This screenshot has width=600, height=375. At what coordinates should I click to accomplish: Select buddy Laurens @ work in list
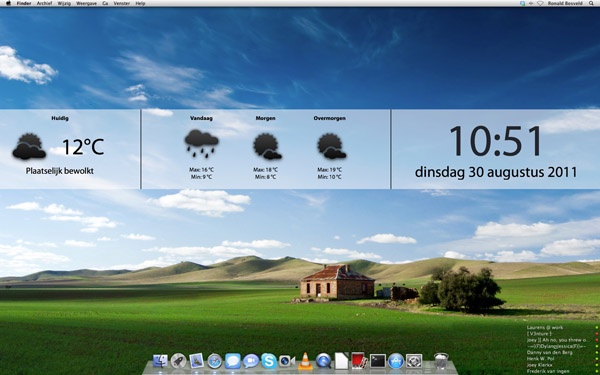(539, 328)
